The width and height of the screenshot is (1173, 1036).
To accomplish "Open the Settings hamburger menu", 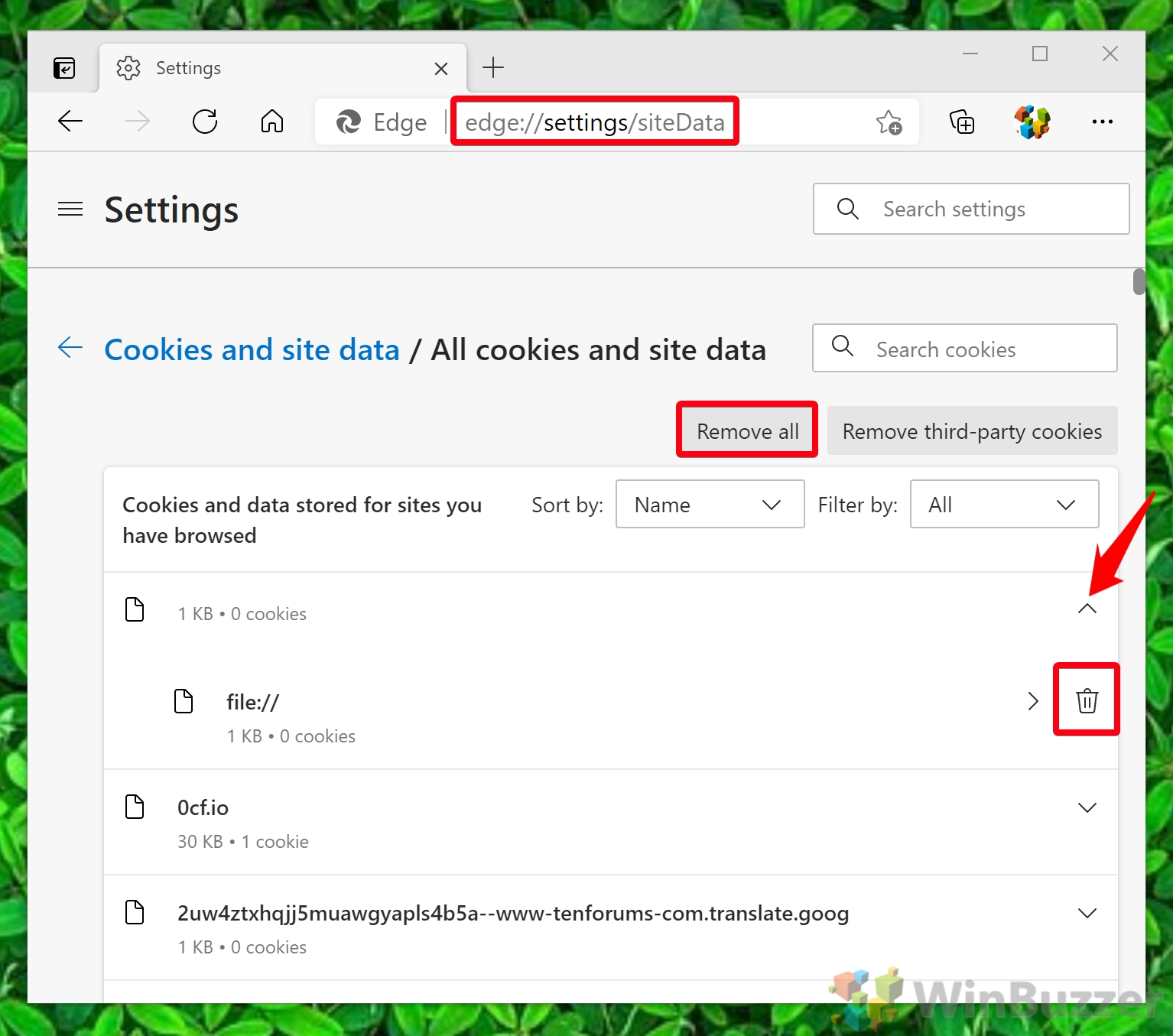I will pyautogui.click(x=70, y=209).
